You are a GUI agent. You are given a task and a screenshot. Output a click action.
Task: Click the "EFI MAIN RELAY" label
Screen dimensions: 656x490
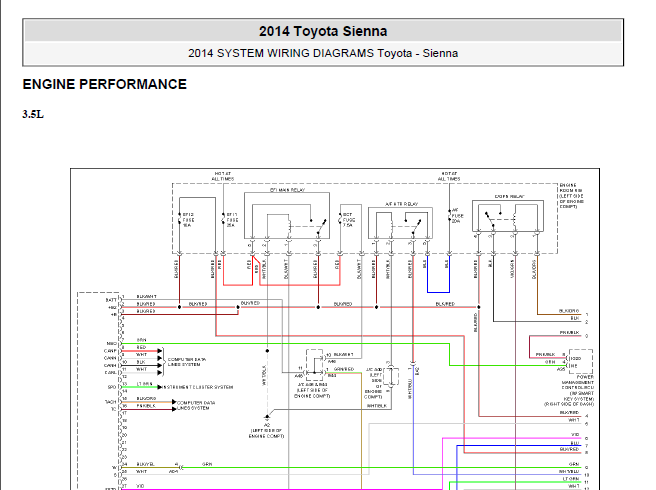point(287,190)
